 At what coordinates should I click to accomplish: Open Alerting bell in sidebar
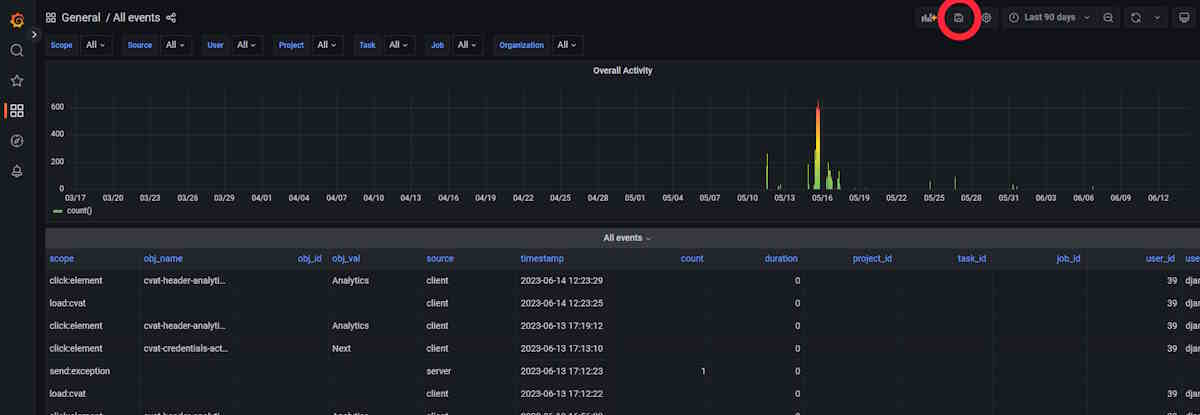(17, 171)
